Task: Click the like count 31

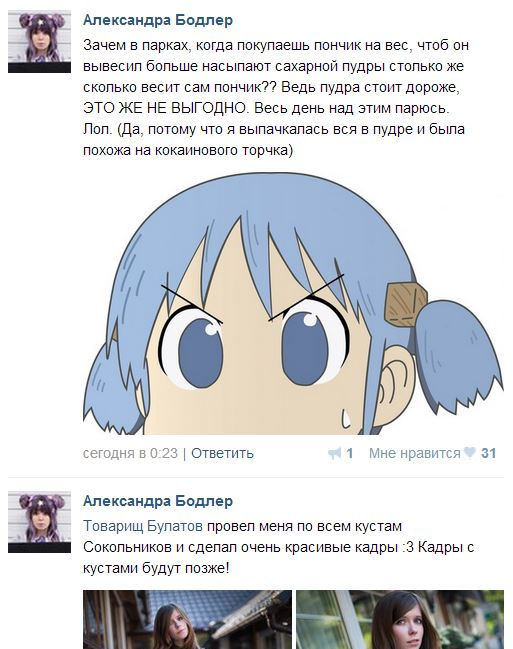Action: [x=489, y=453]
